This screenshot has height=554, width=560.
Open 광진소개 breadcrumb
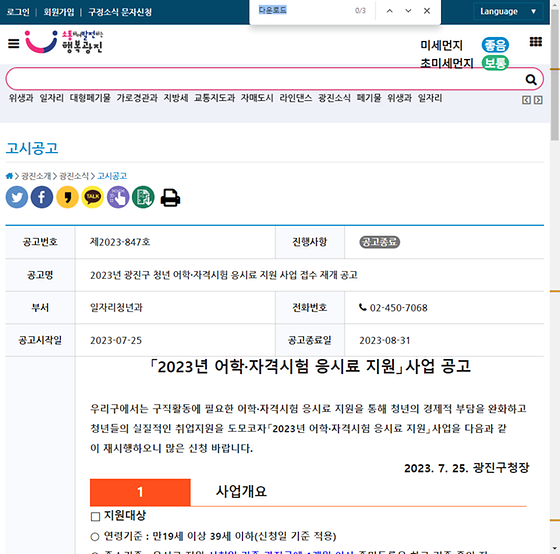[x=36, y=176]
